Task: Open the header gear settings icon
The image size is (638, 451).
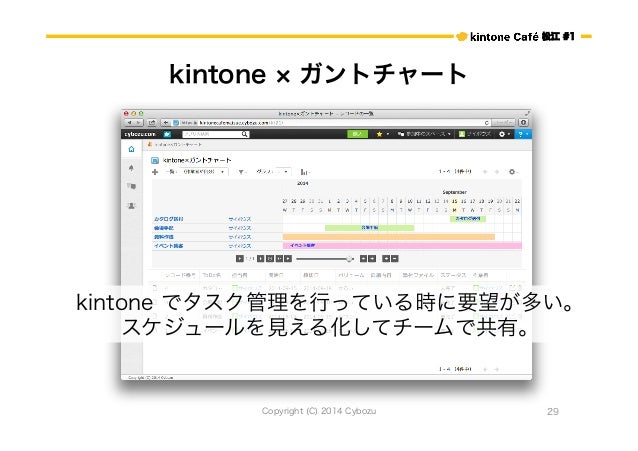Action: click(502, 134)
